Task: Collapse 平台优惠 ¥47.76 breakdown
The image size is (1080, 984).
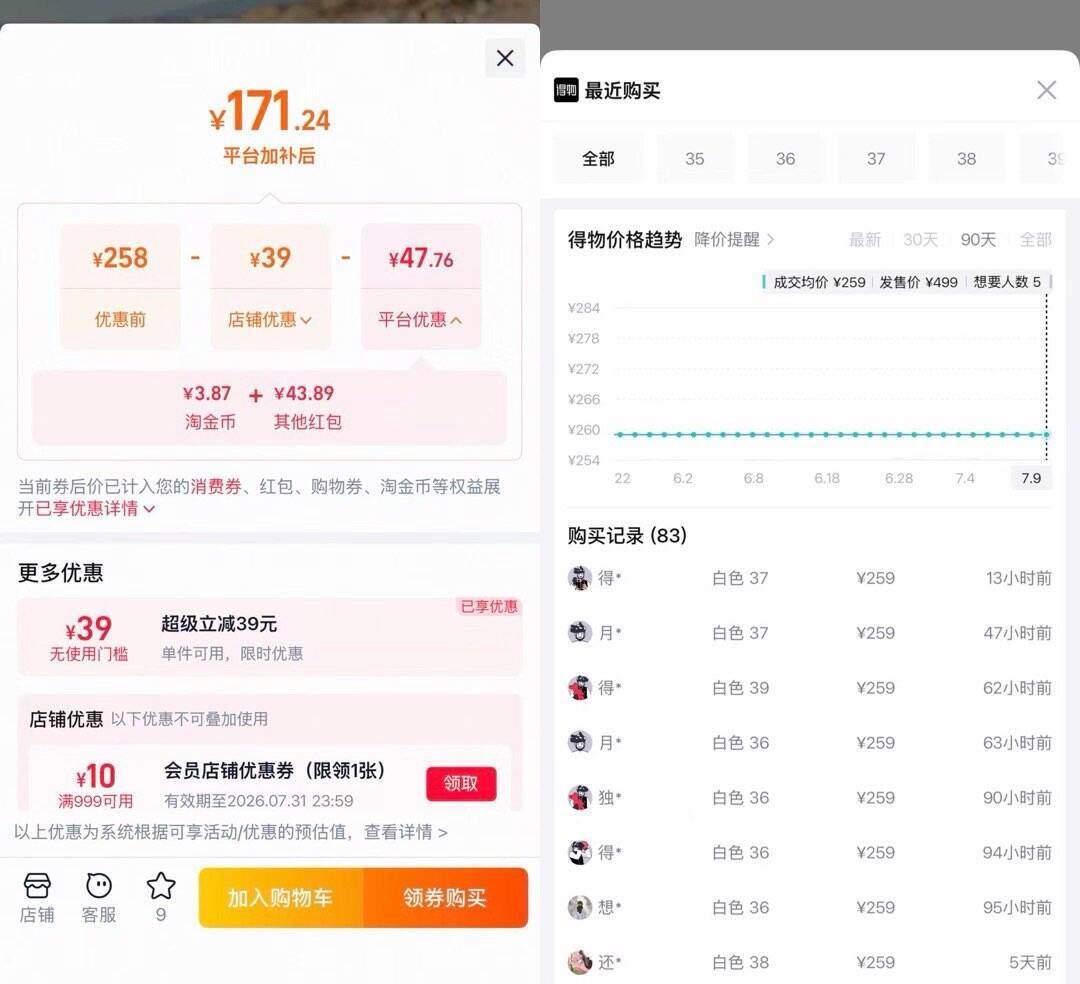Action: coord(420,320)
